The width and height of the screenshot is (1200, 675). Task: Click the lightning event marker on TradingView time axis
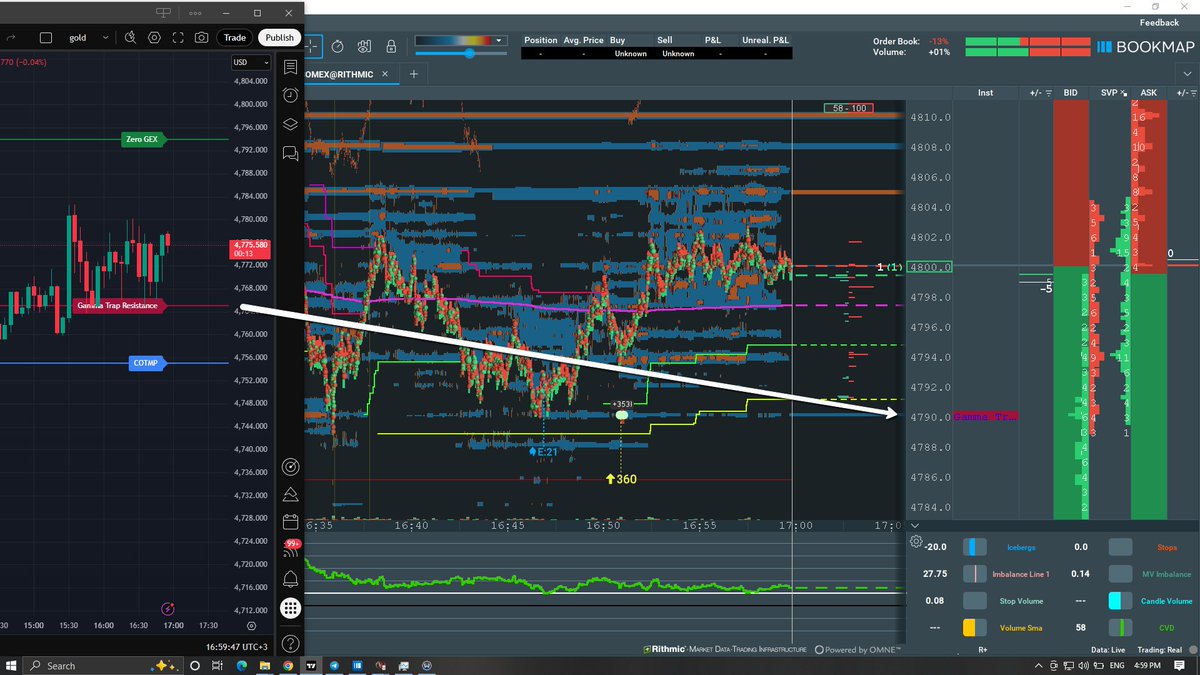point(168,608)
